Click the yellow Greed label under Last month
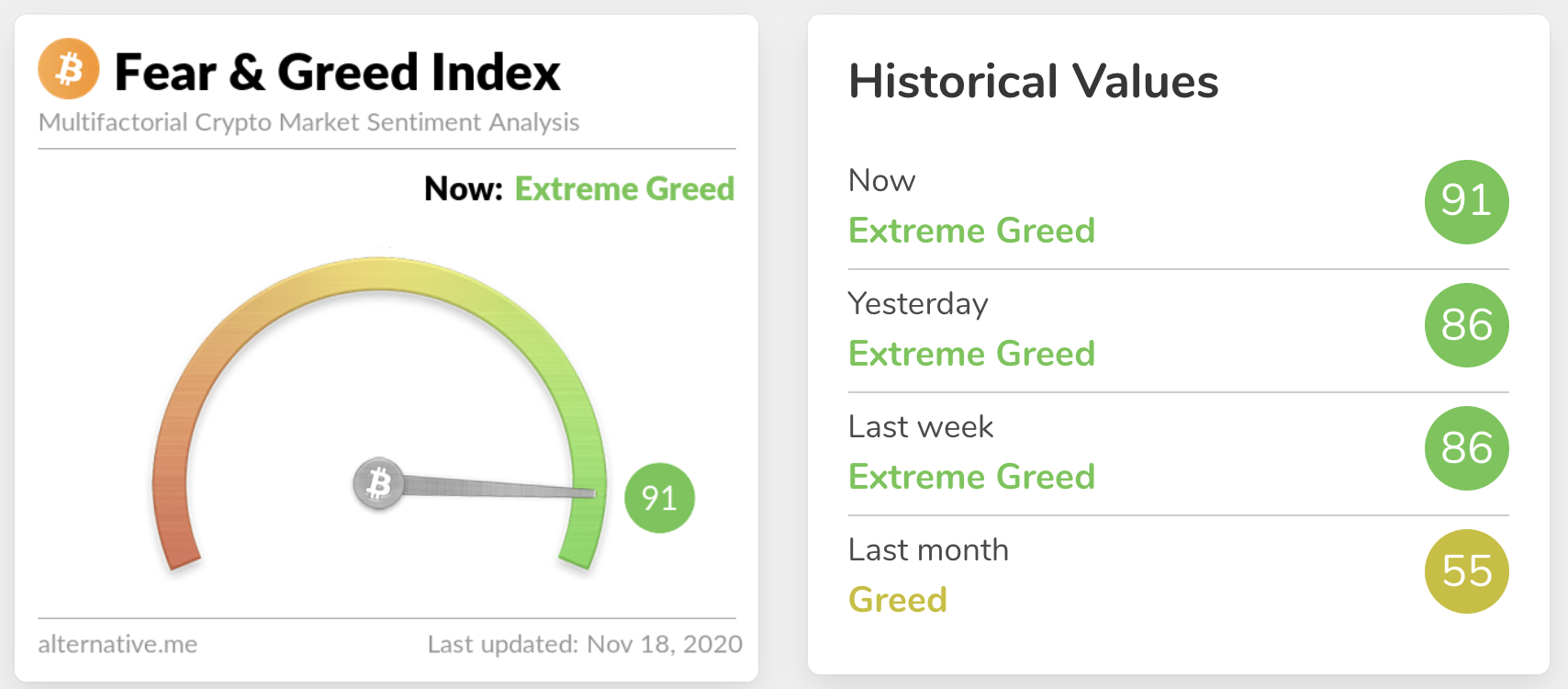Viewport: 1568px width, 689px height. 898,600
